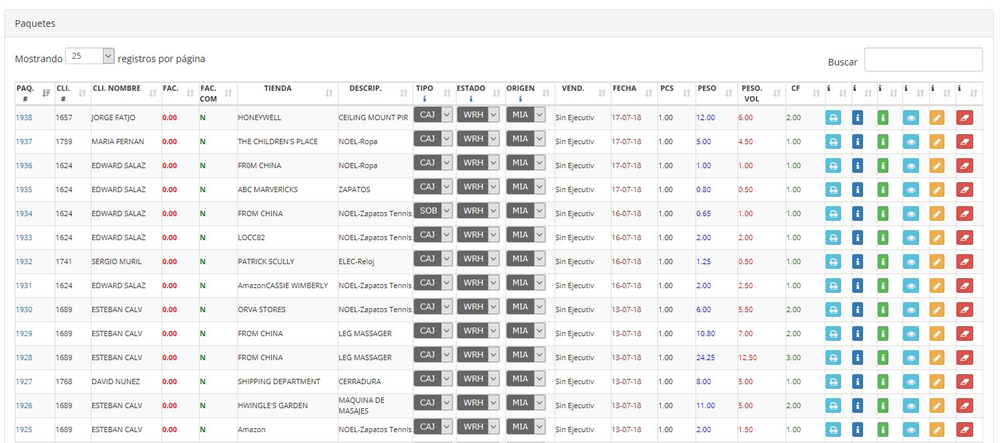Open records per page dropdown showing 25
This screenshot has height=443, width=1000.
[x=90, y=56]
